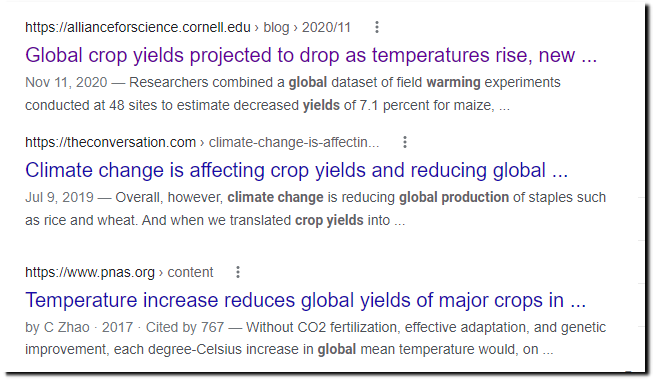This screenshot has width=653, height=380.
Task: Open the three-dot menu beside the Cornell result
Action: (x=377, y=27)
